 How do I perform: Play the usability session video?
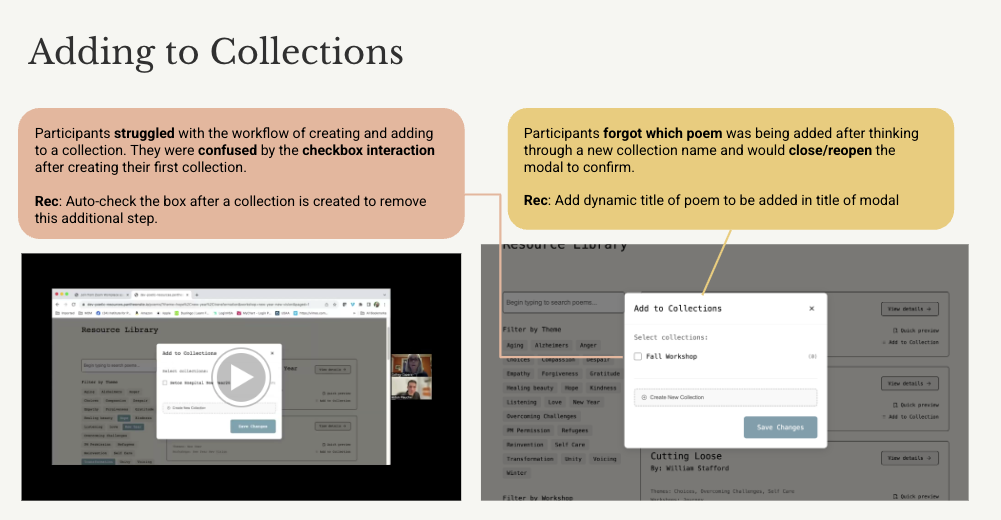click(241, 377)
